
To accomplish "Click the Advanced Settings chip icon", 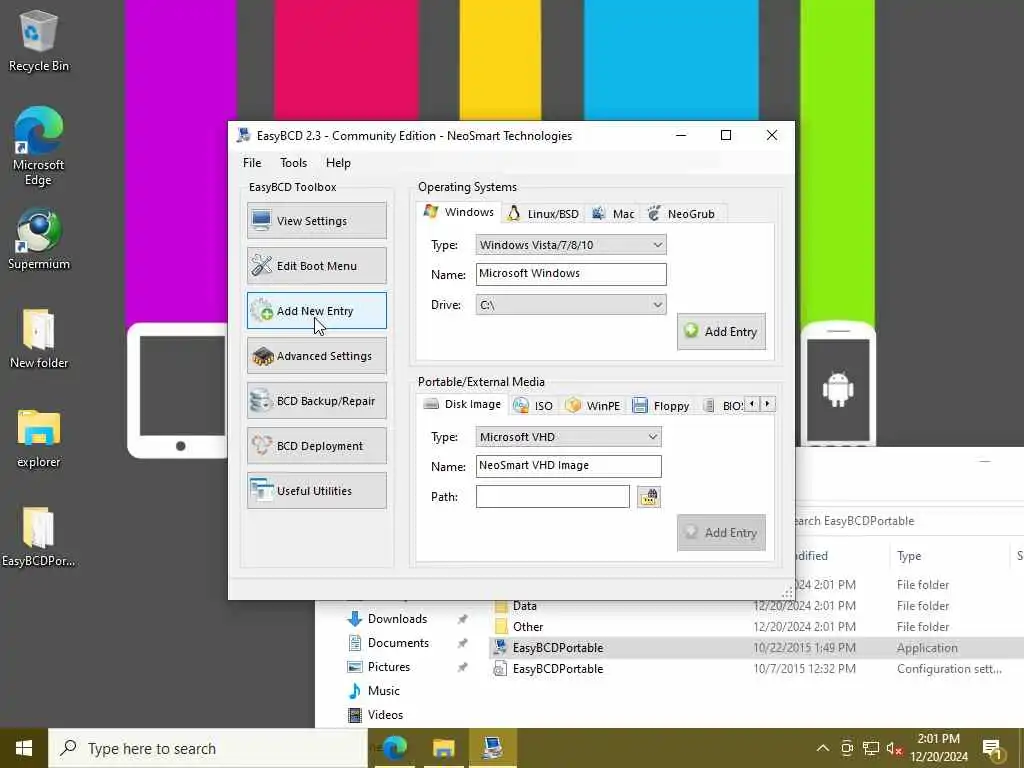I will (x=263, y=356).
